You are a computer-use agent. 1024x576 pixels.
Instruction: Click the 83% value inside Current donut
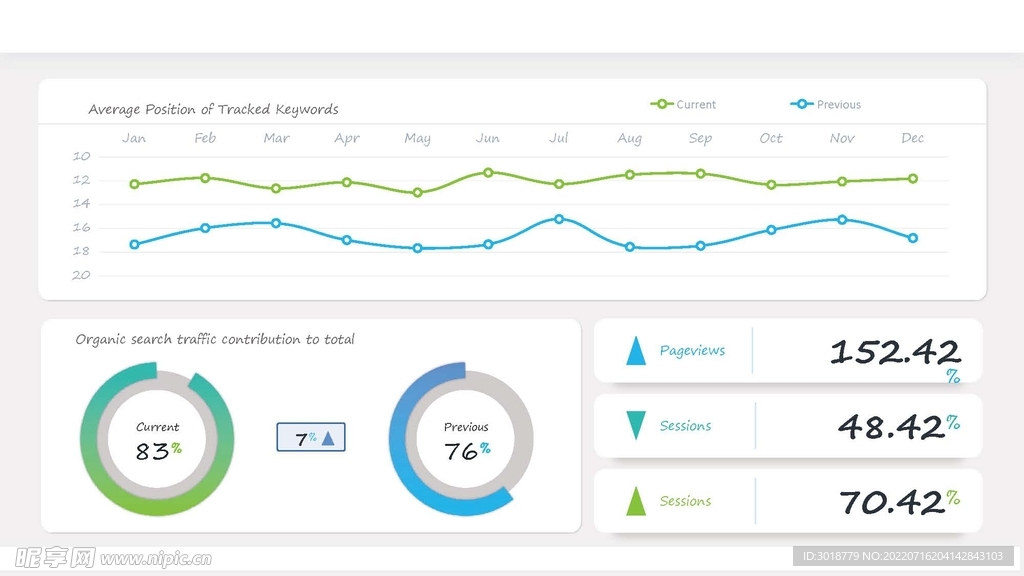tap(158, 451)
